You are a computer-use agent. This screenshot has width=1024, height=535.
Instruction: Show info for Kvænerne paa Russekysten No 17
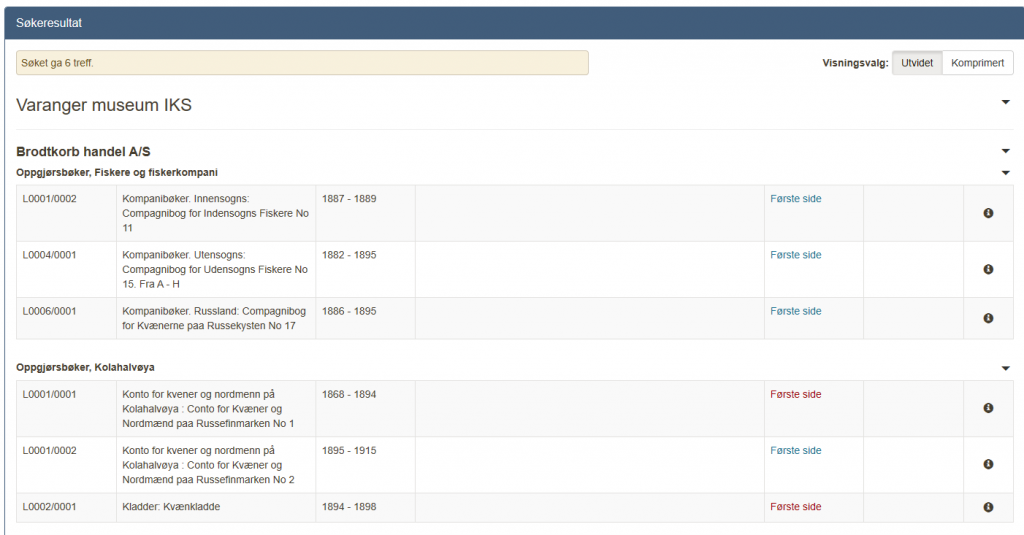(x=988, y=318)
